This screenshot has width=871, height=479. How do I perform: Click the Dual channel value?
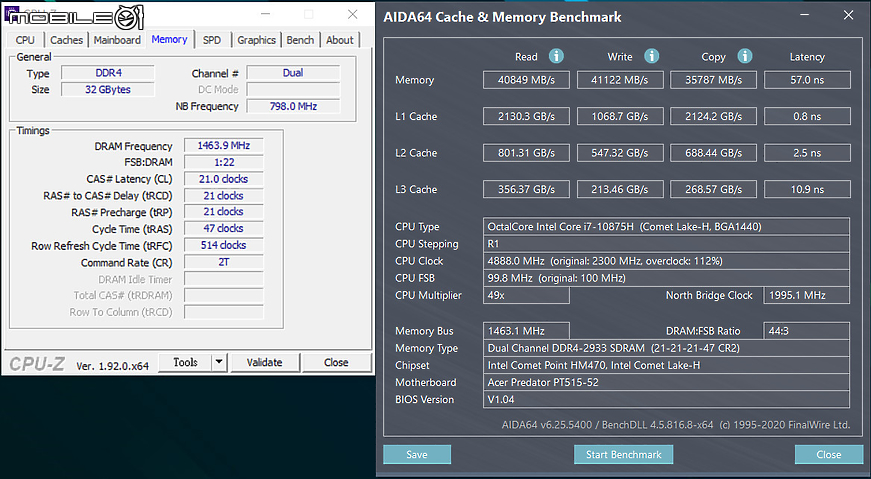click(x=293, y=73)
